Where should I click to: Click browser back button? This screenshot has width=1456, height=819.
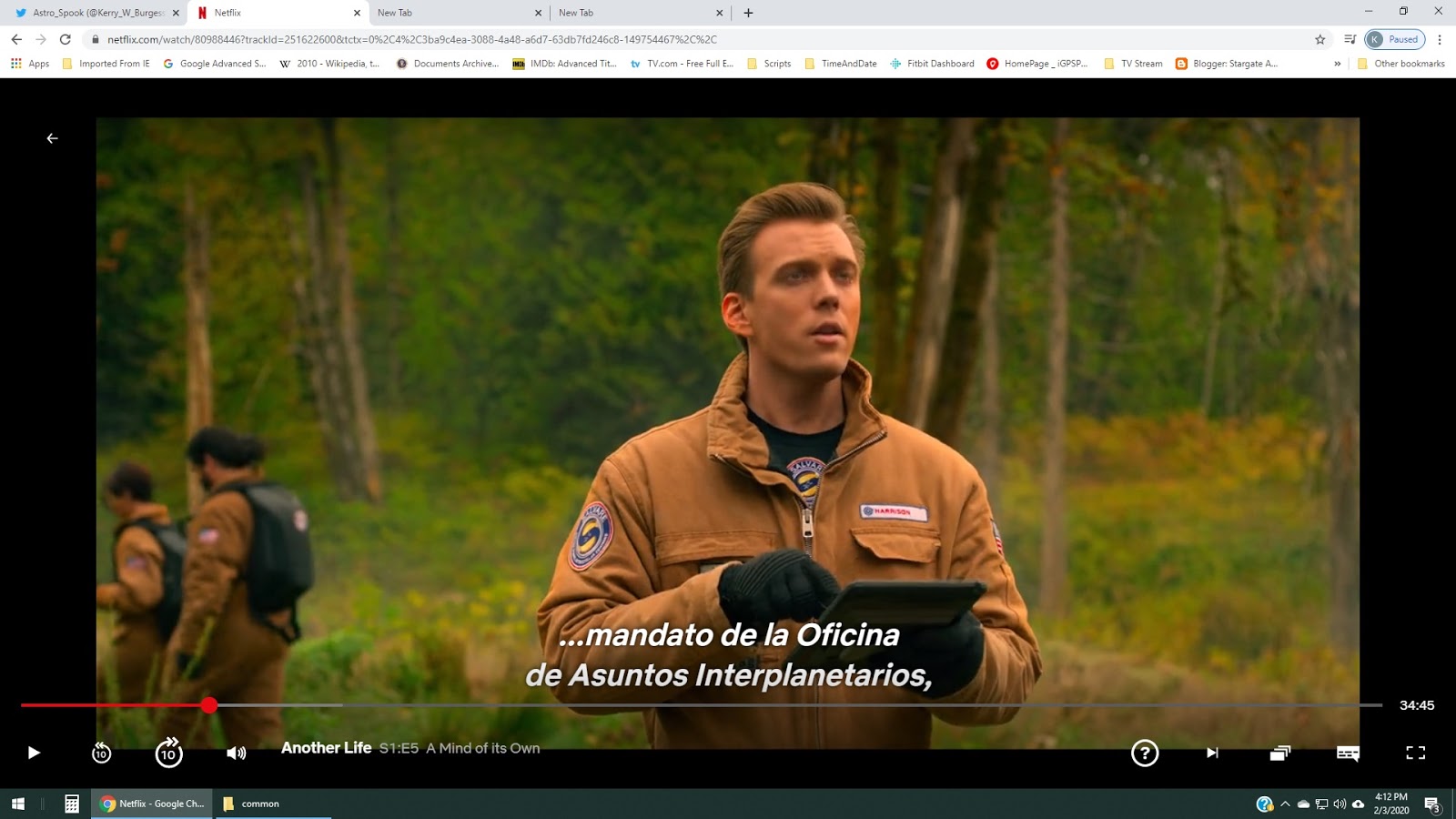(x=16, y=39)
